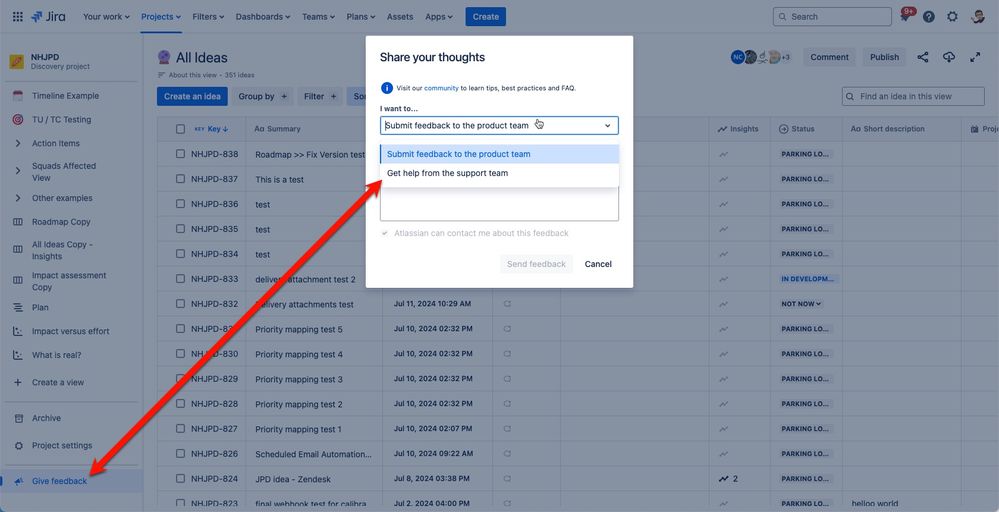Open Dashboards dropdown menu
This screenshot has height=512, width=999.
(262, 17)
